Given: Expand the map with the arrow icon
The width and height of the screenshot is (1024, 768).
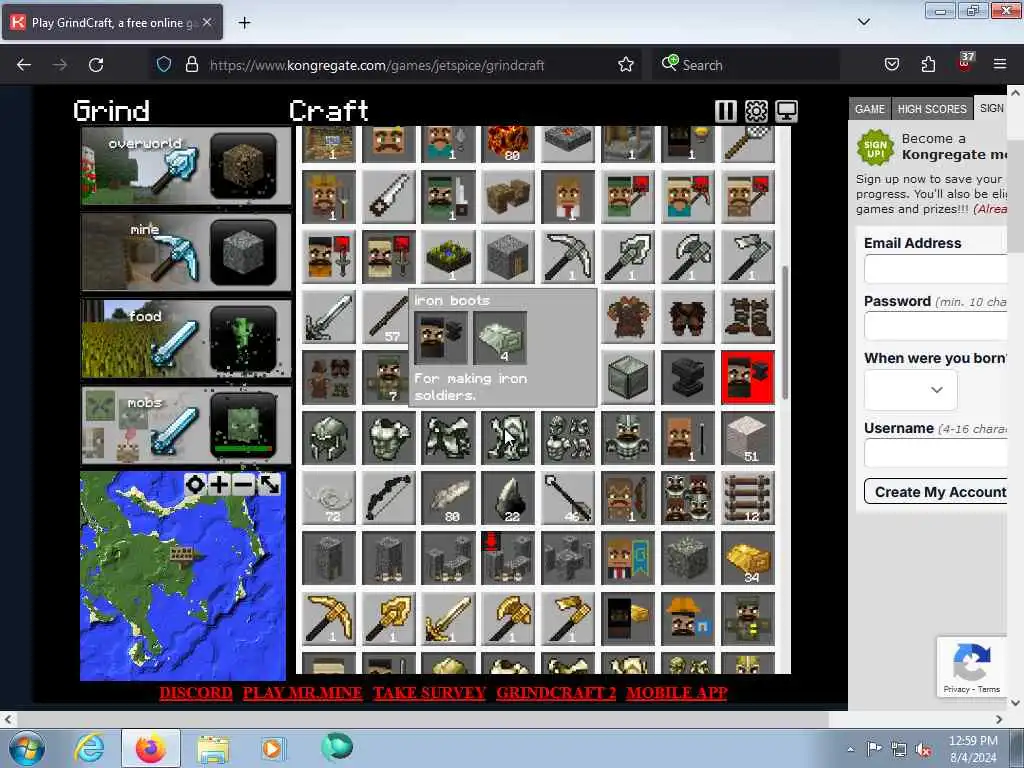Looking at the screenshot, I should pos(269,485).
